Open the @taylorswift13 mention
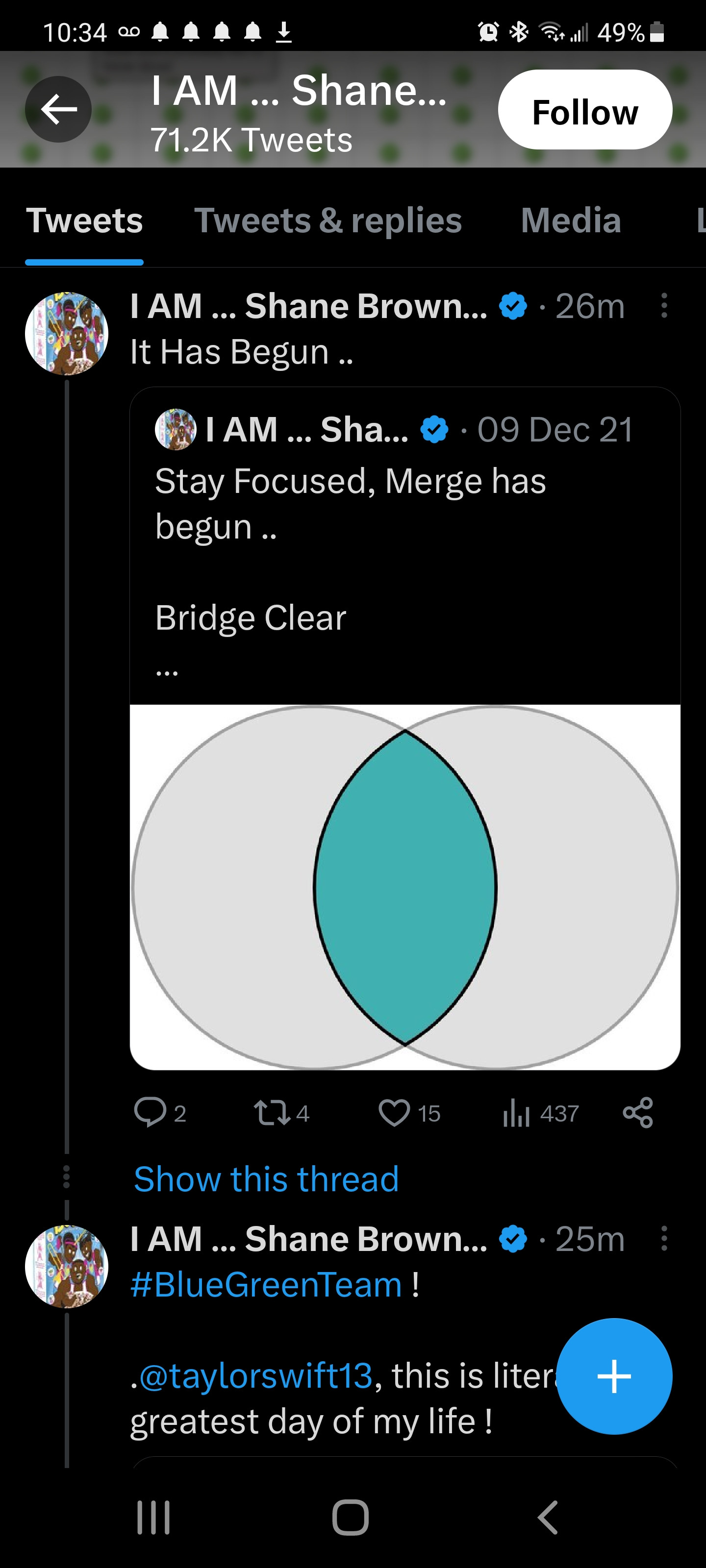Image resolution: width=706 pixels, height=1568 pixels. click(x=256, y=1375)
